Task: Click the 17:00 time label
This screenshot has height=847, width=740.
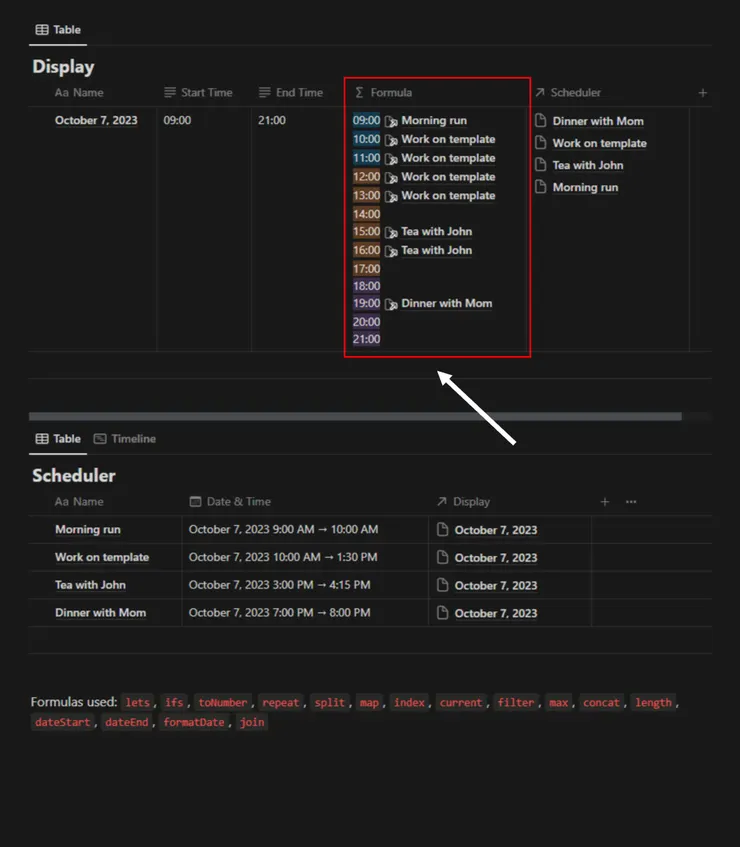Action: click(x=366, y=269)
